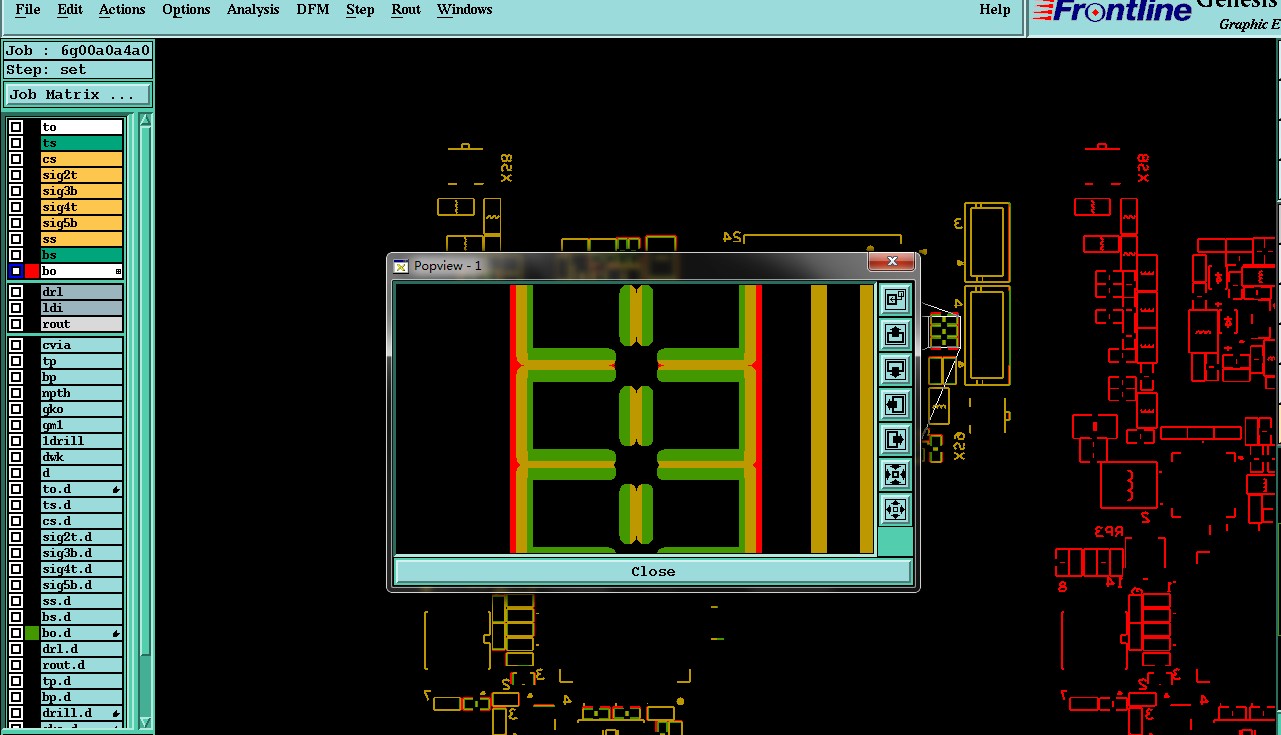Image resolution: width=1281 pixels, height=735 pixels.
Task: Pan up in the Popview window
Action: [x=895, y=335]
